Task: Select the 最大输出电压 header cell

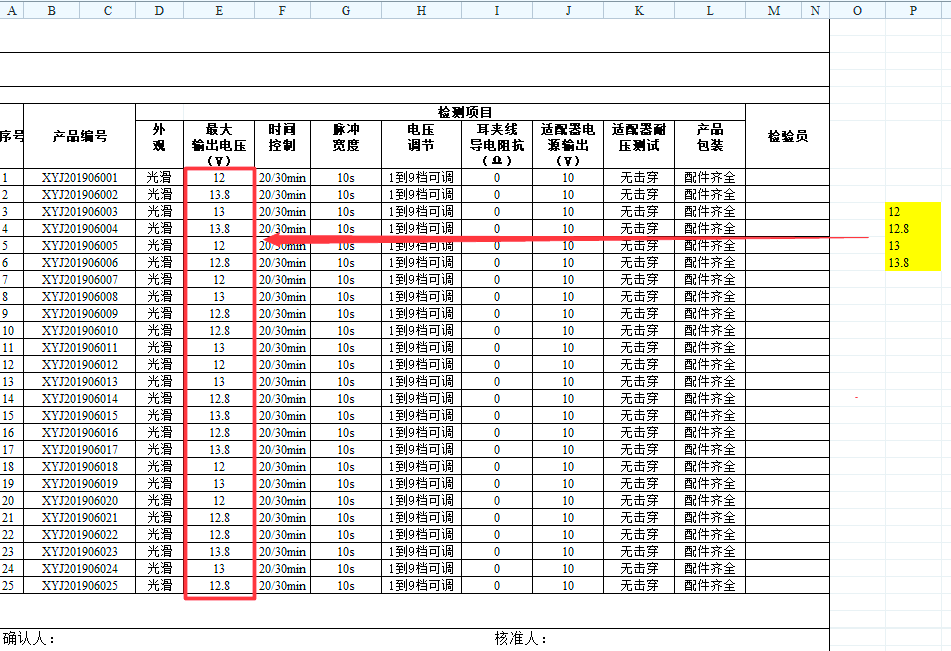Action: coord(219,144)
